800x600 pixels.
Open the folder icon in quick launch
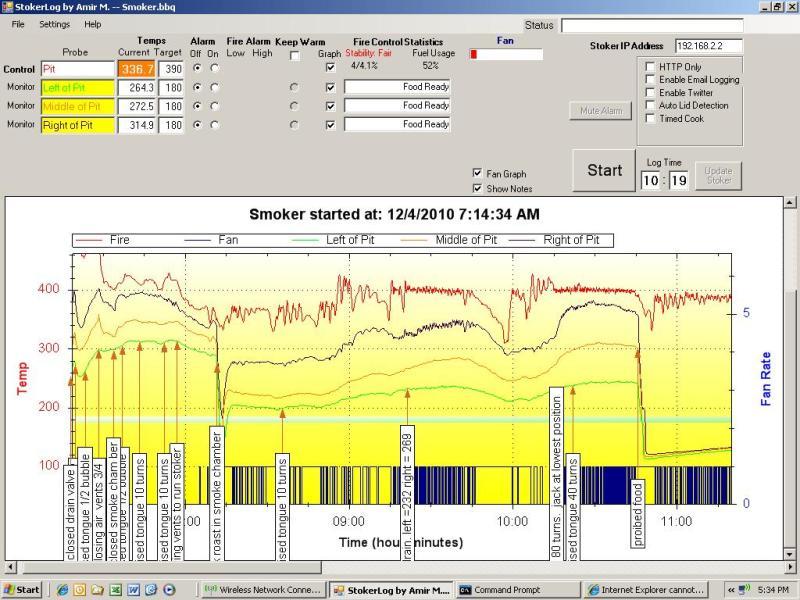(x=98, y=590)
